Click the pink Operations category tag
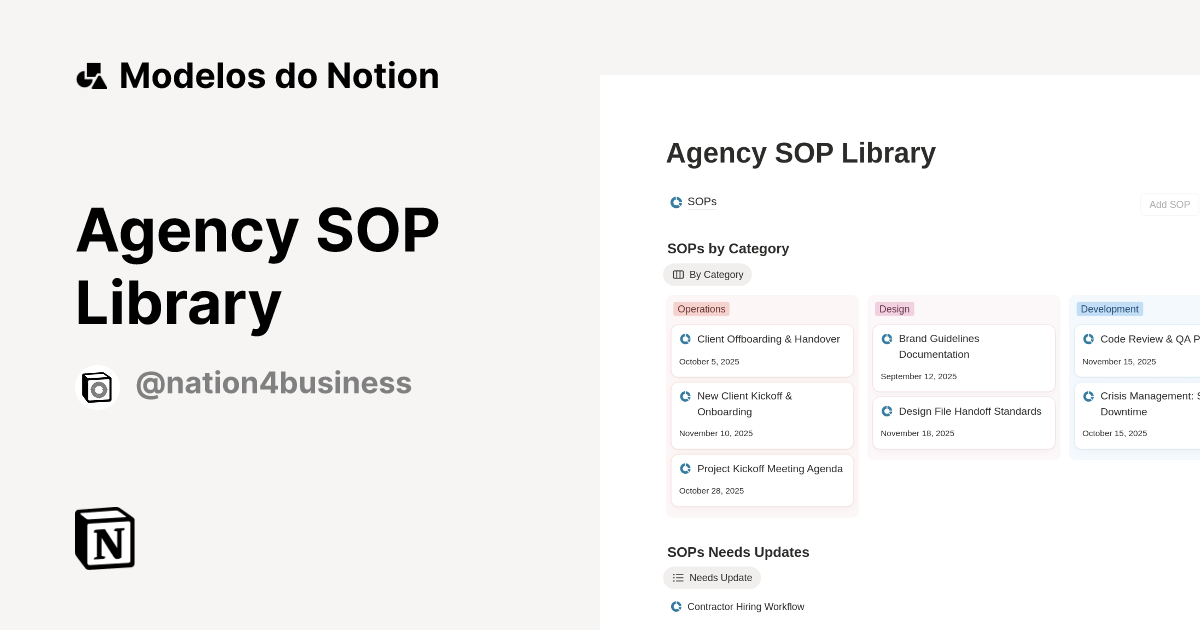Screen dimensions: 1200x630 coord(701,309)
